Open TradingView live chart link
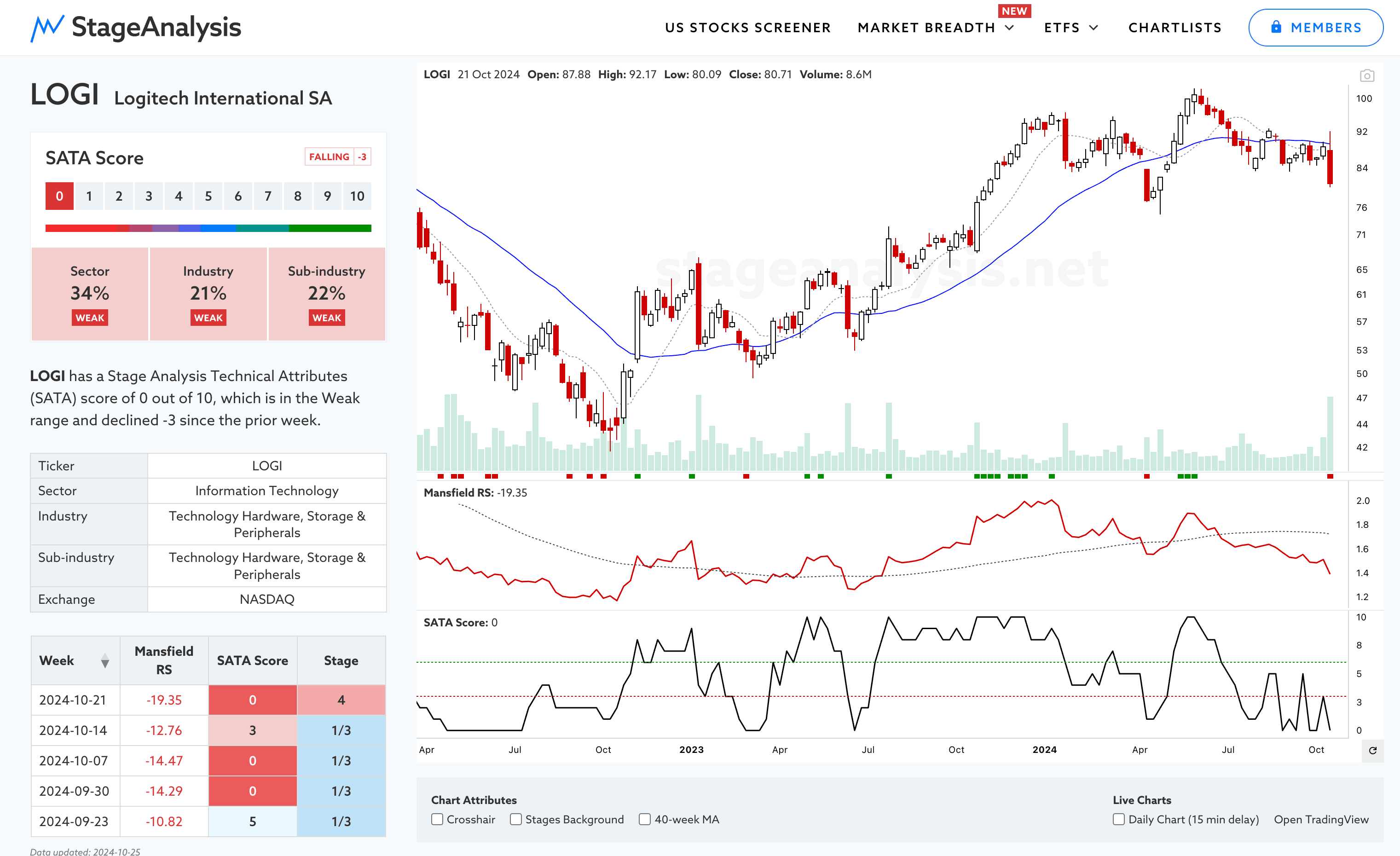The image size is (1400, 856). pyautogui.click(x=1321, y=819)
